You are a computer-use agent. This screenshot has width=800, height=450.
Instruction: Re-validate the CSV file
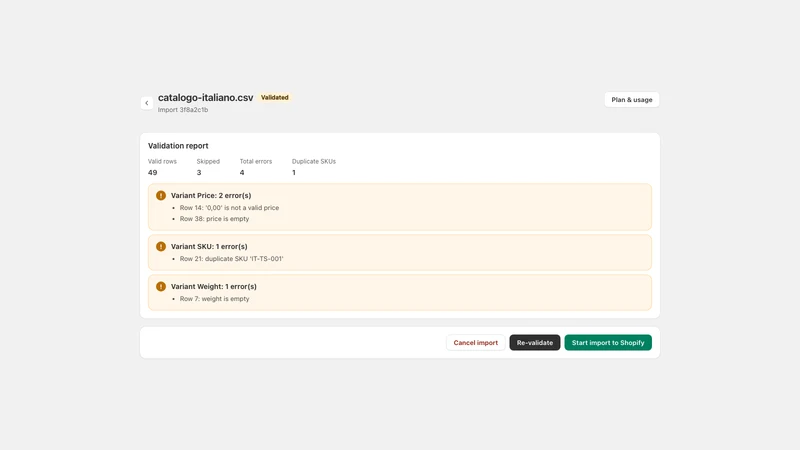tap(535, 342)
